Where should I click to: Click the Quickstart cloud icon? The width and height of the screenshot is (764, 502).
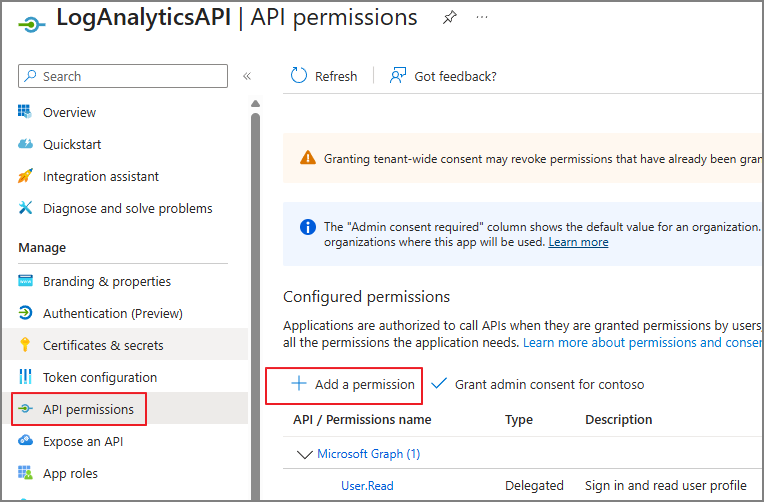coord(25,144)
